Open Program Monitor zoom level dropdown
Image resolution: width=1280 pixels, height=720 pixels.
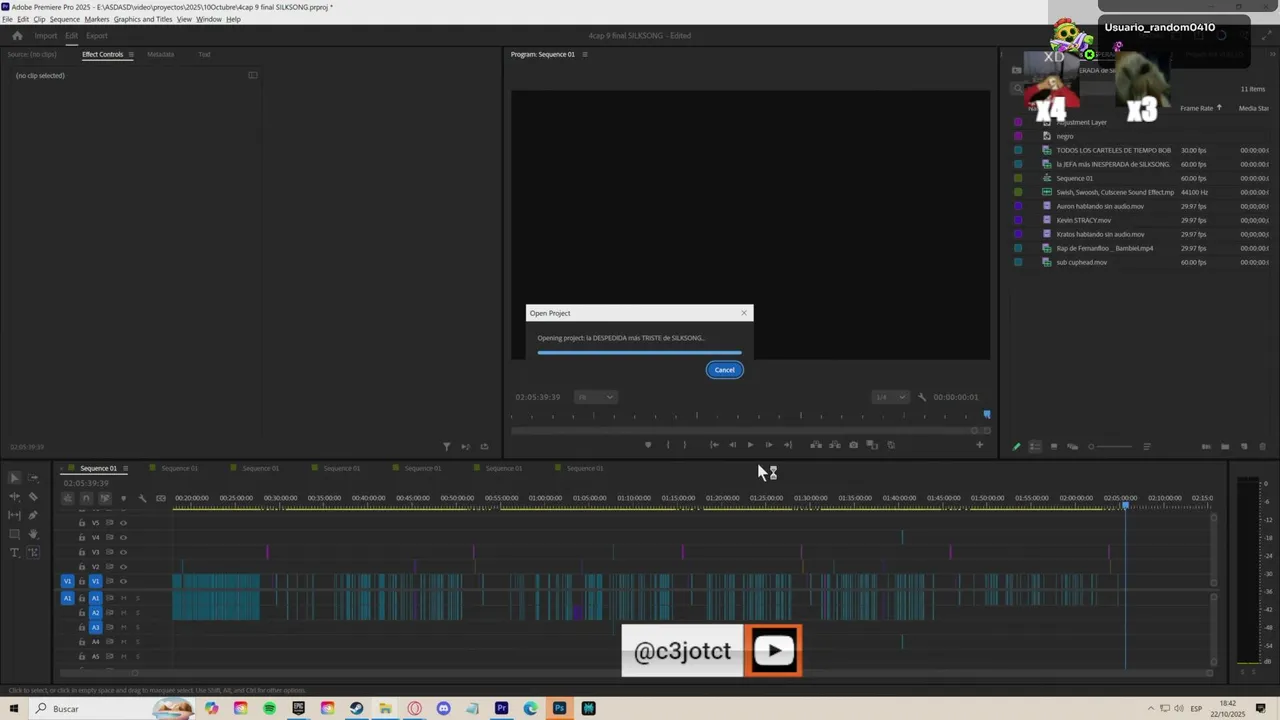click(595, 397)
